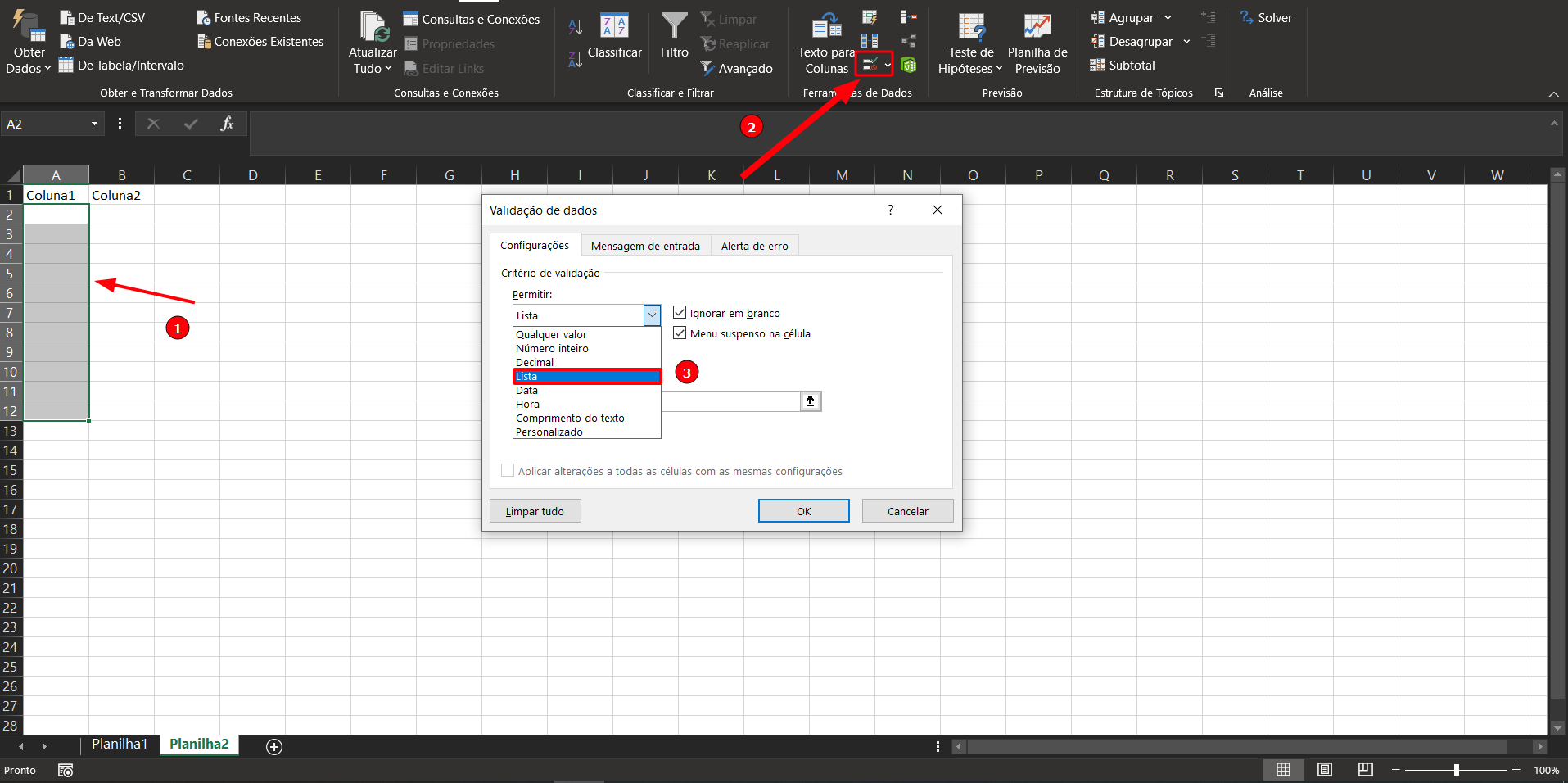This screenshot has height=783, width=1568.
Task: Sort A to Z ascending
Action: click(x=576, y=27)
